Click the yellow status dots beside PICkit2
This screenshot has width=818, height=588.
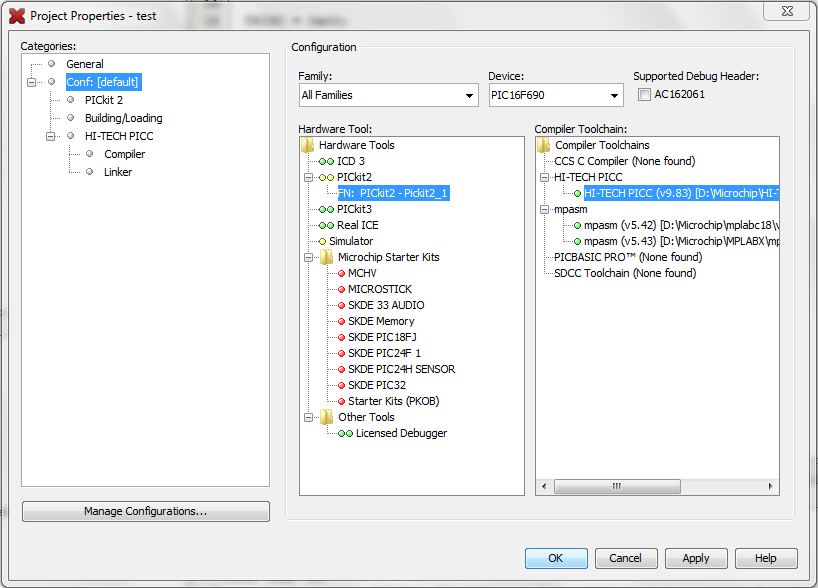point(326,177)
